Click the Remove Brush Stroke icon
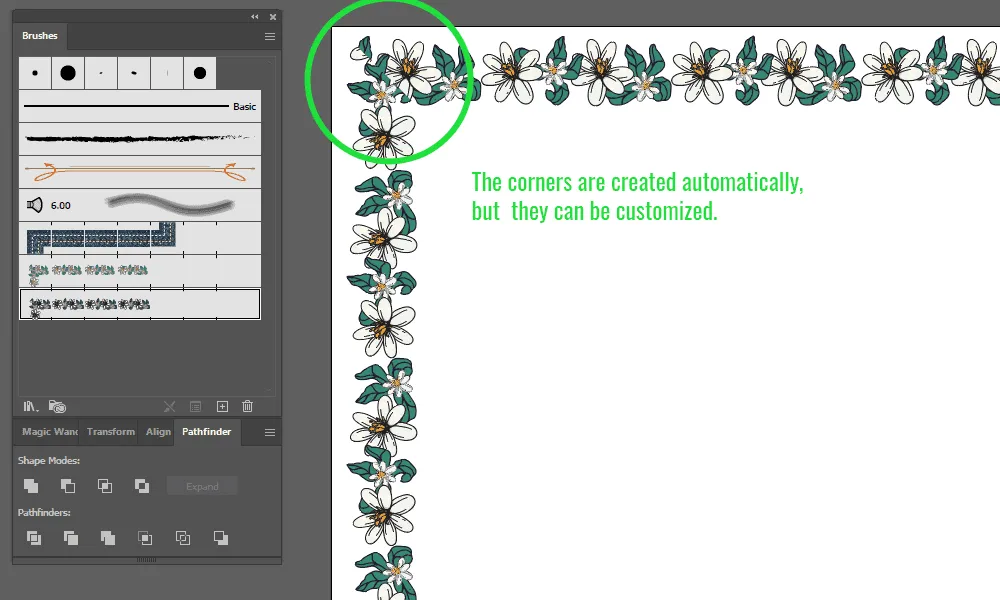 tap(169, 406)
